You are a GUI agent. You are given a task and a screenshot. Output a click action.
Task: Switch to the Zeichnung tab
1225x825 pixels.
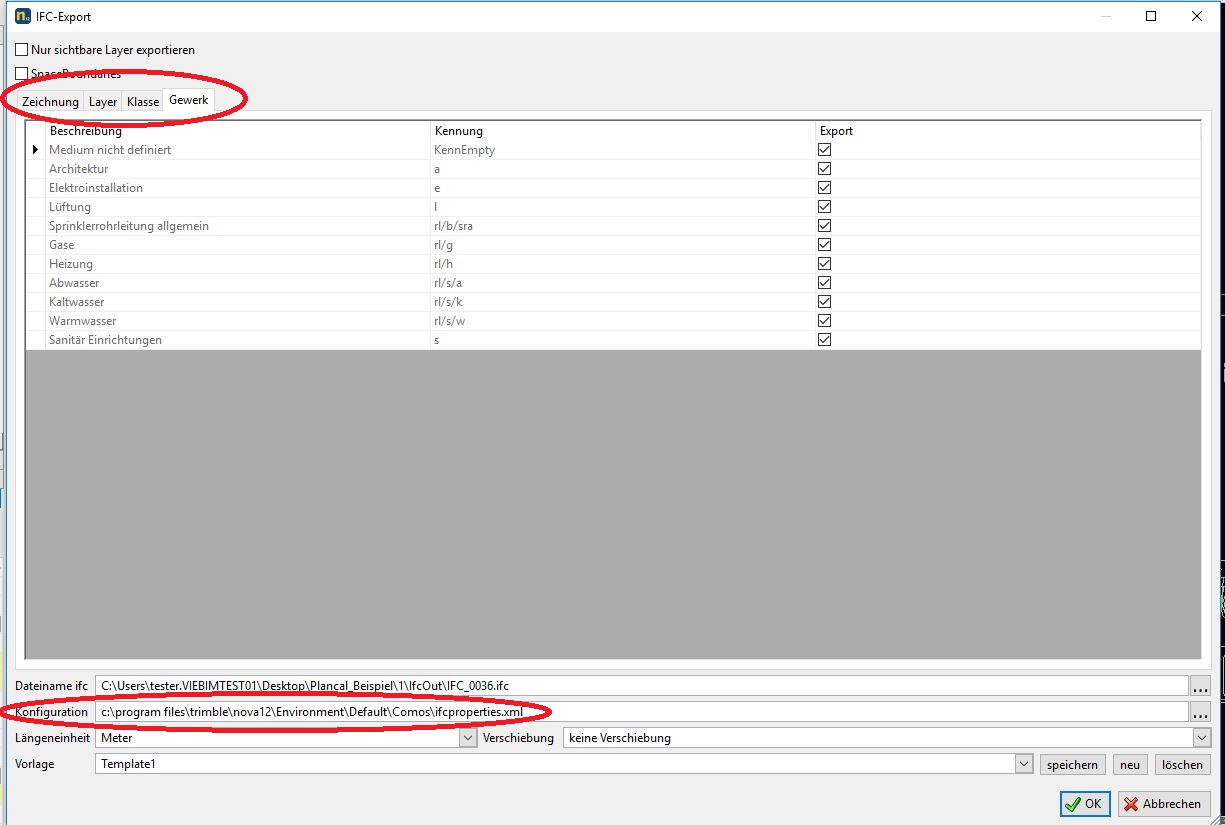(50, 102)
